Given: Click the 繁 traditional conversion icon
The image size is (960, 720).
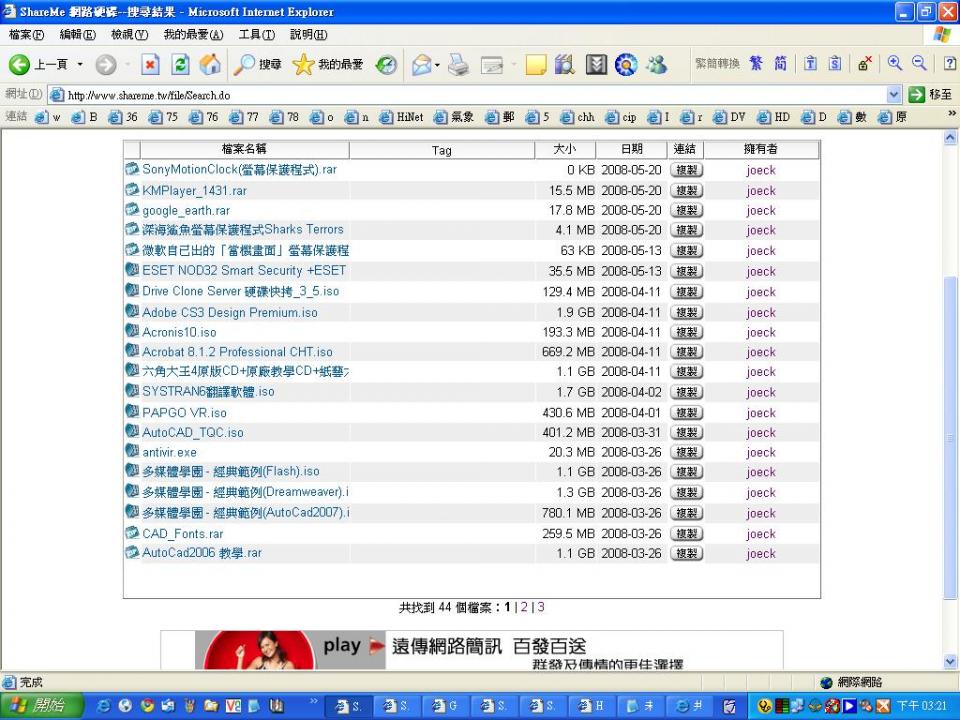Looking at the screenshot, I should [x=757, y=63].
